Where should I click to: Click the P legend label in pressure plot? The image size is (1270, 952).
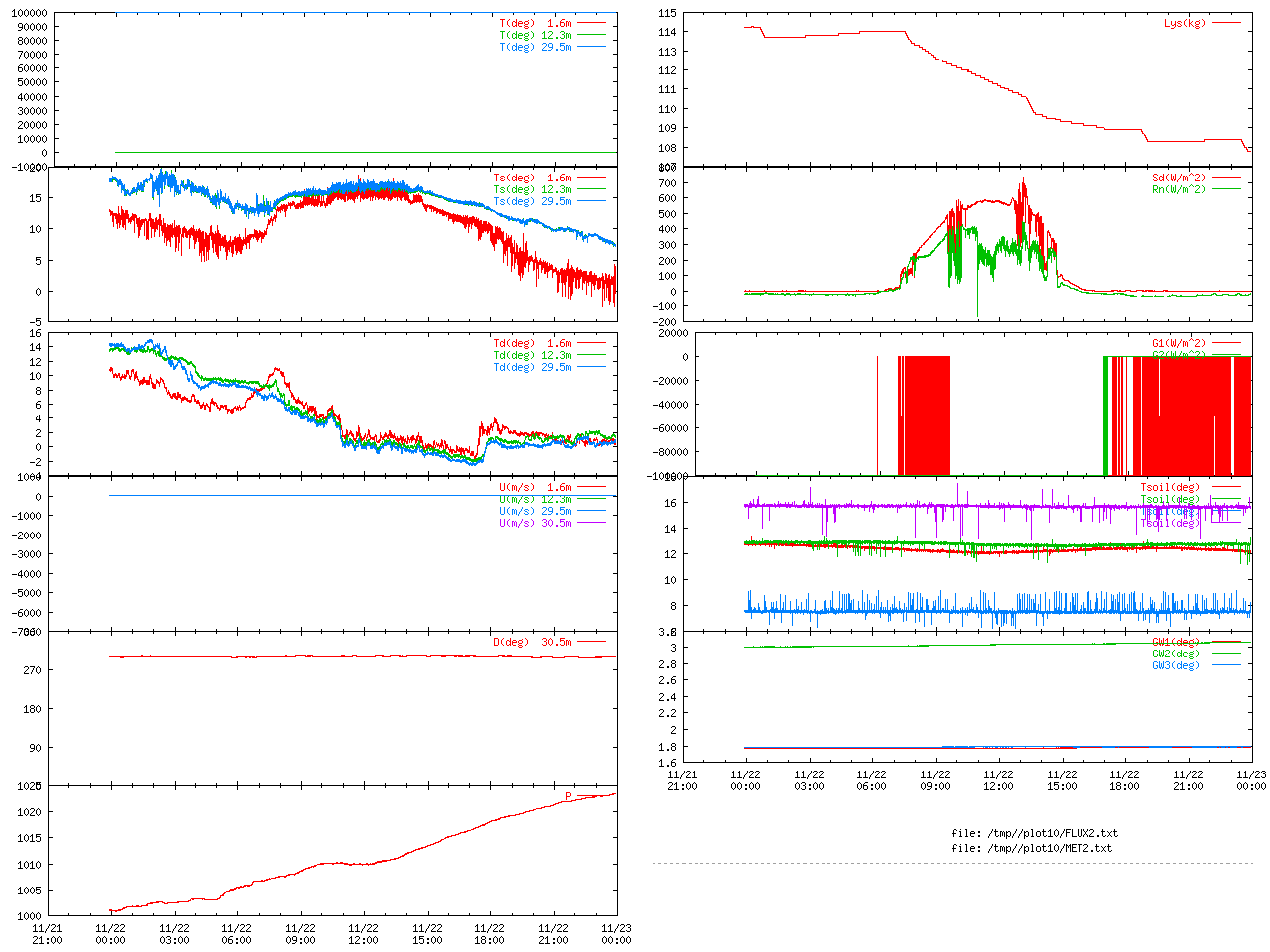point(568,796)
